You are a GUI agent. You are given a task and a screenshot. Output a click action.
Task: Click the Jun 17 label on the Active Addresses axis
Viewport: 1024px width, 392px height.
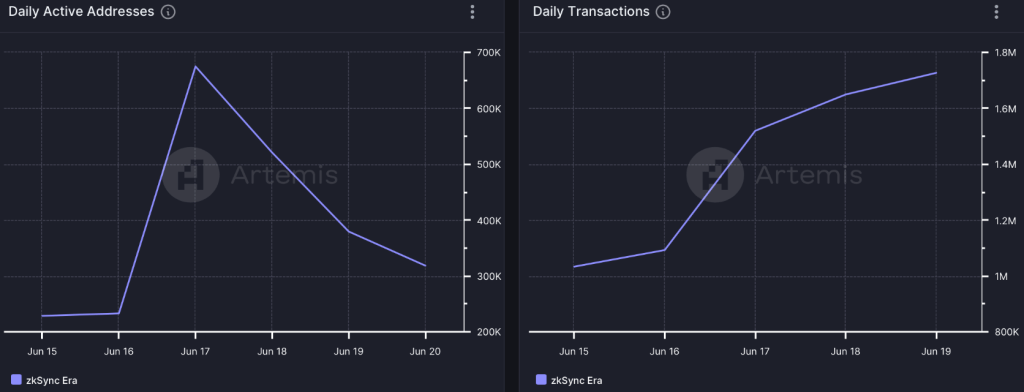tap(195, 351)
